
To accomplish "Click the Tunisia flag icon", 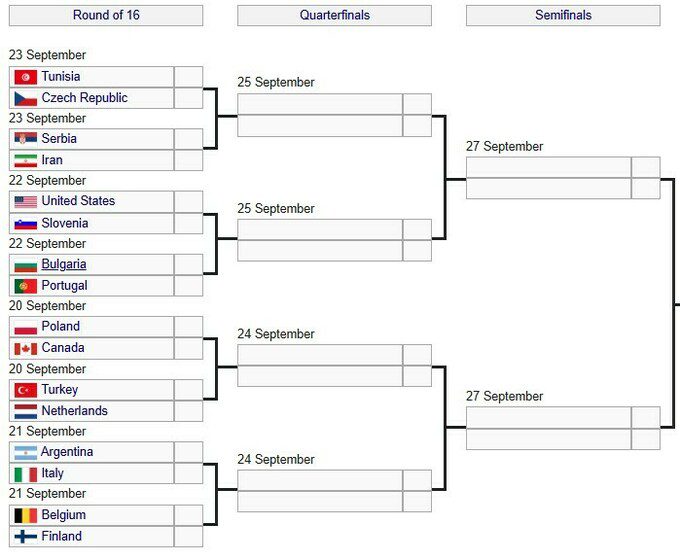I will tap(26, 77).
